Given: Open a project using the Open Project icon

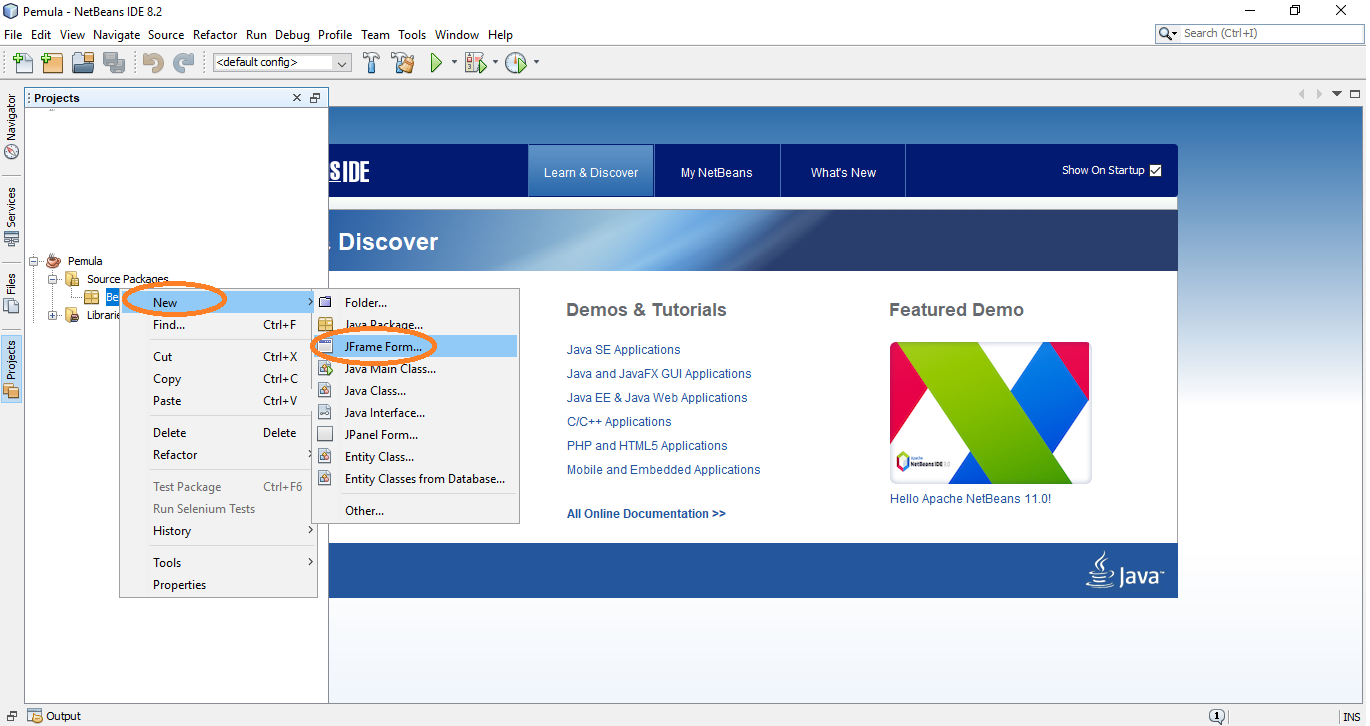Looking at the screenshot, I should click(83, 62).
